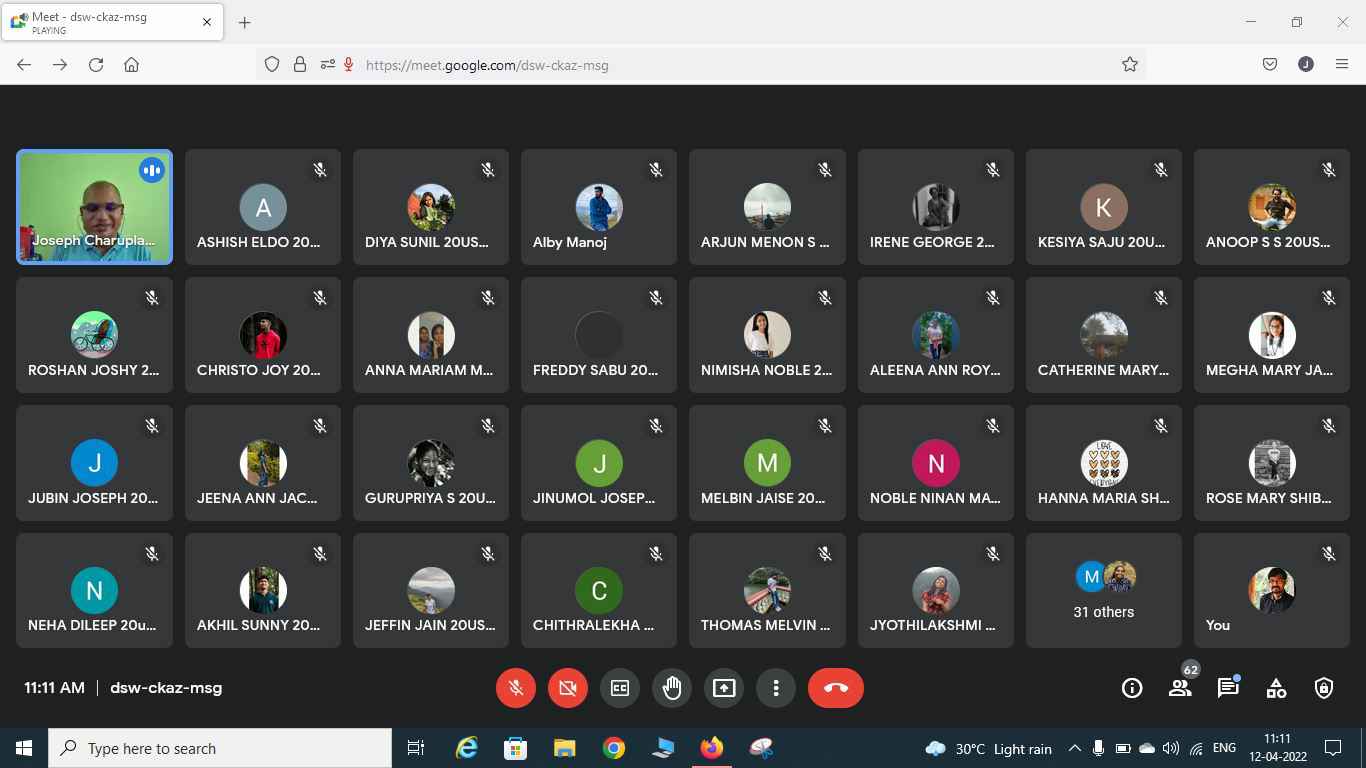This screenshot has width=1366, height=768.
Task: Open the activities icon
Action: tap(1276, 688)
